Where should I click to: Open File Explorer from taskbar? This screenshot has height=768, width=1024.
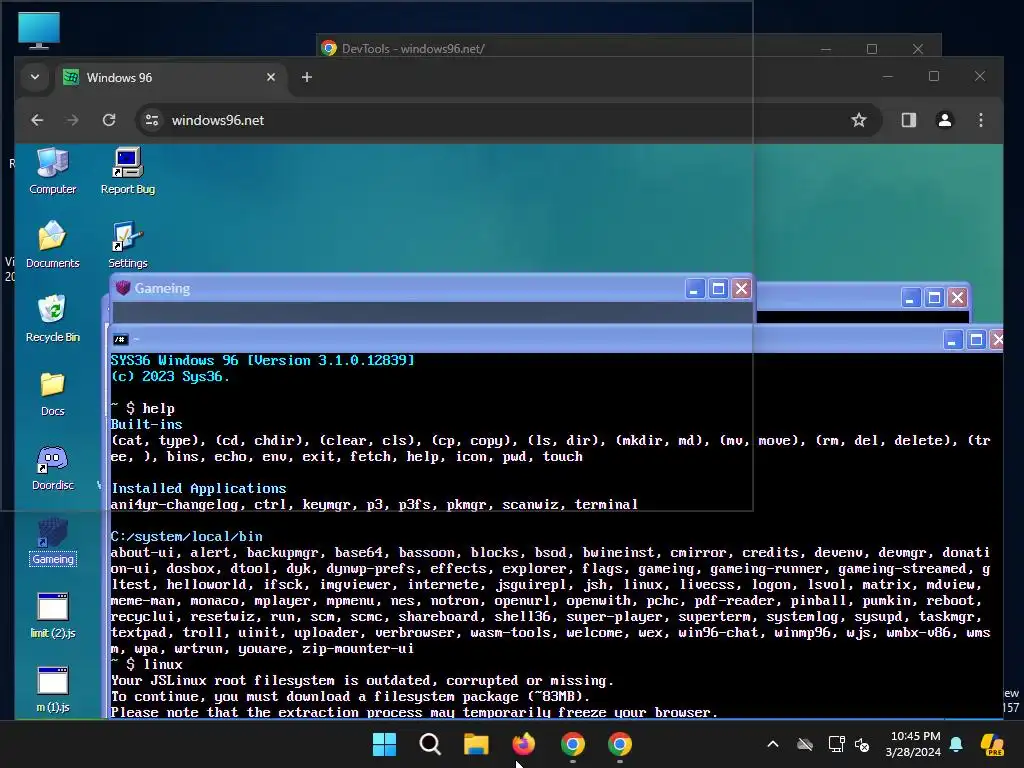[x=476, y=744]
